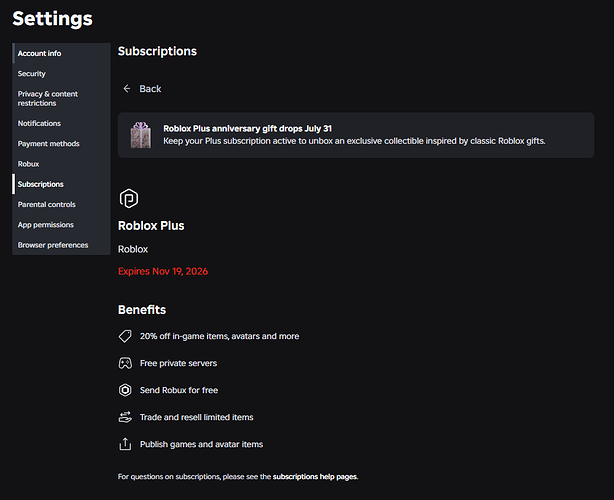Click the anniversary gift box icon
The image size is (614, 500).
point(141,135)
